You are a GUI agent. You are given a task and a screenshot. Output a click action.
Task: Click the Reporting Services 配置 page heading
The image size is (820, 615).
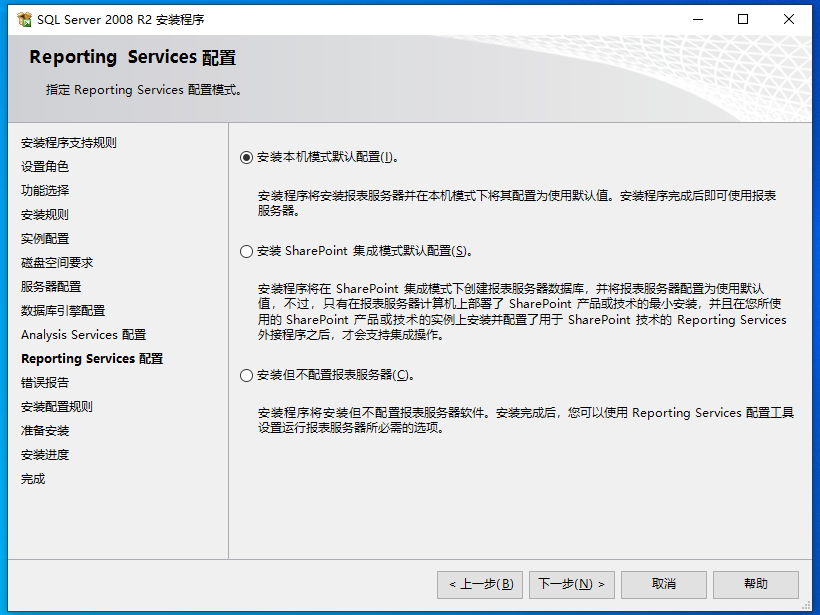[132, 57]
